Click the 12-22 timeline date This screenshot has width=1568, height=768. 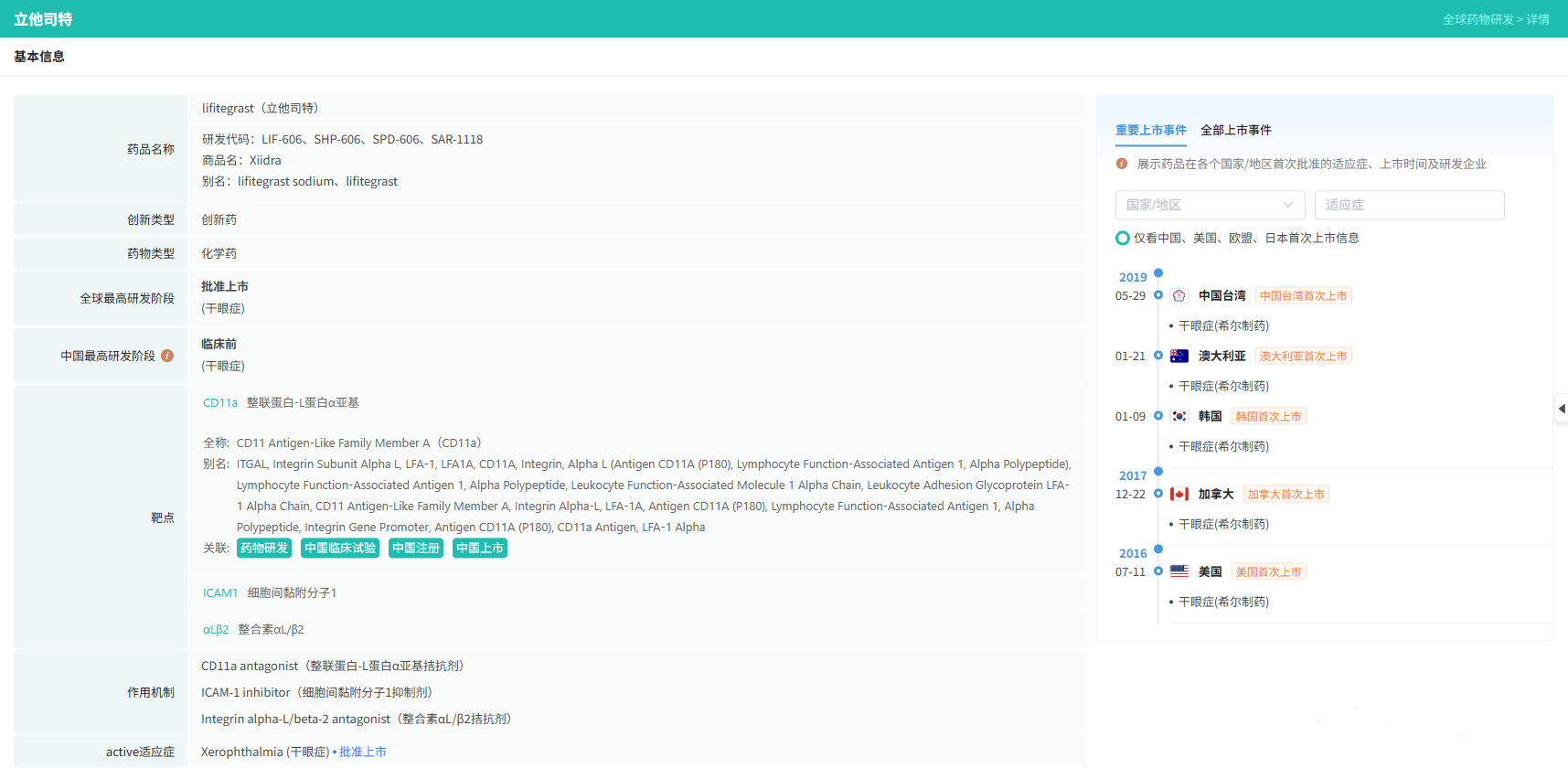click(x=1130, y=494)
